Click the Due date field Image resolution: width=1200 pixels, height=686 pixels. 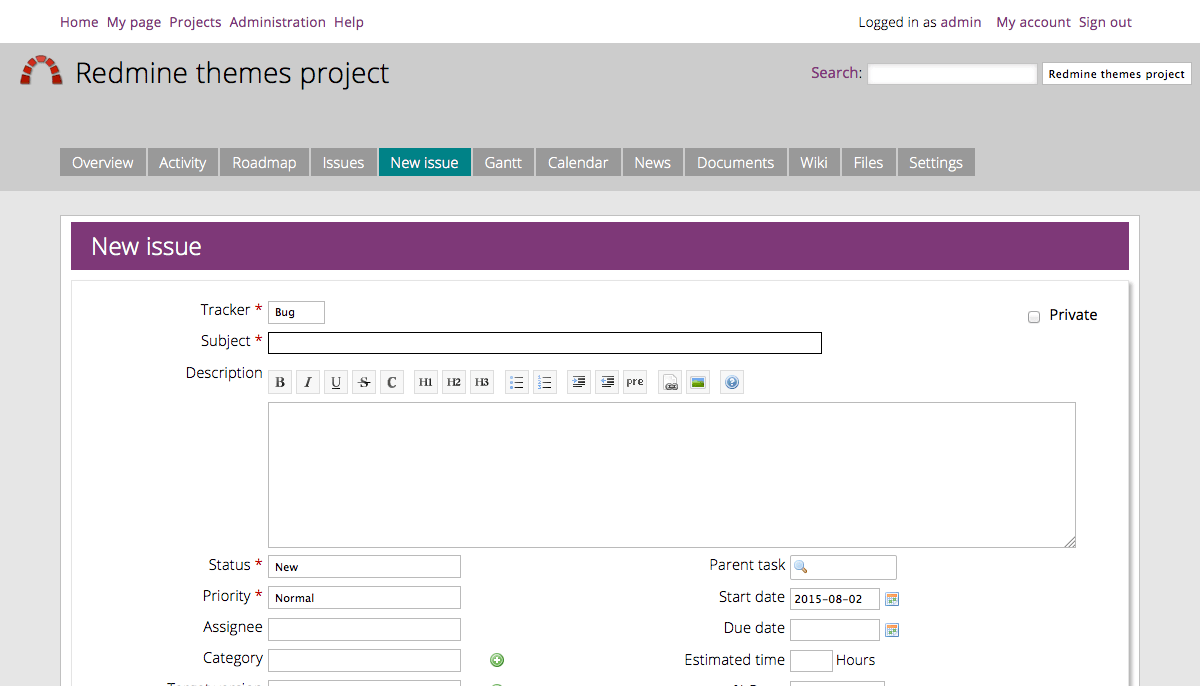(835, 630)
